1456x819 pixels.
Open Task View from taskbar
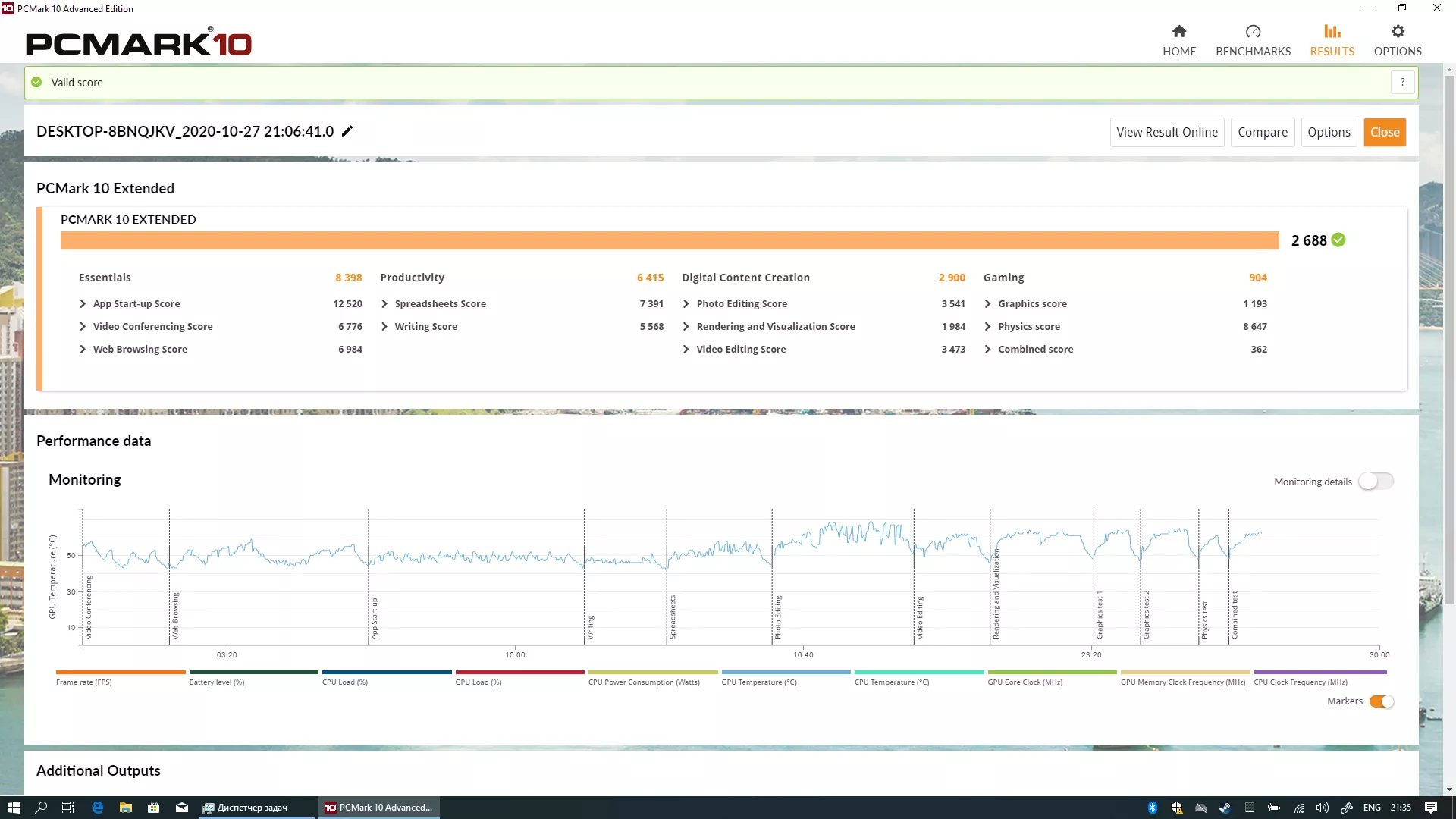click(68, 808)
